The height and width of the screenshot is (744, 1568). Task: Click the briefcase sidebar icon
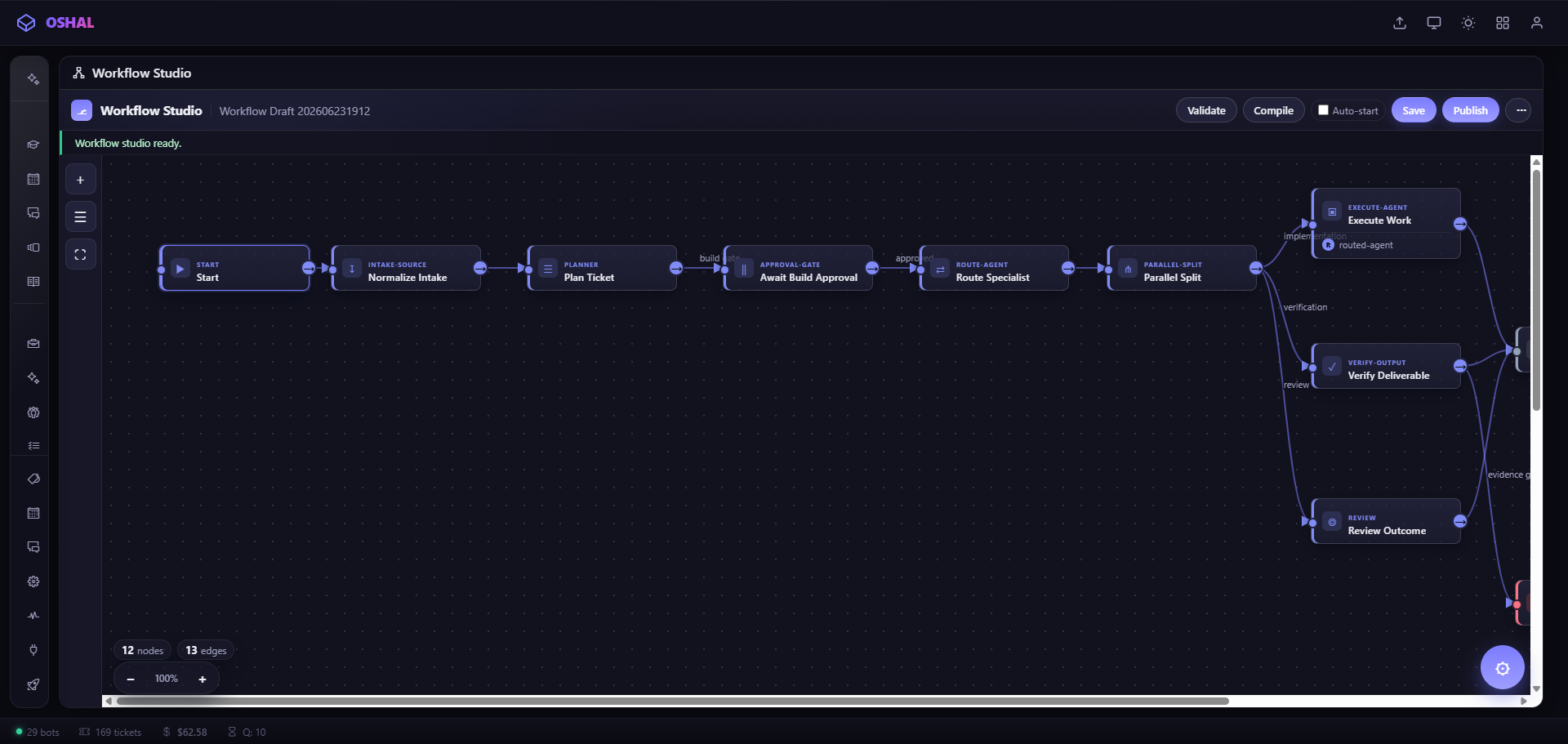(x=33, y=344)
